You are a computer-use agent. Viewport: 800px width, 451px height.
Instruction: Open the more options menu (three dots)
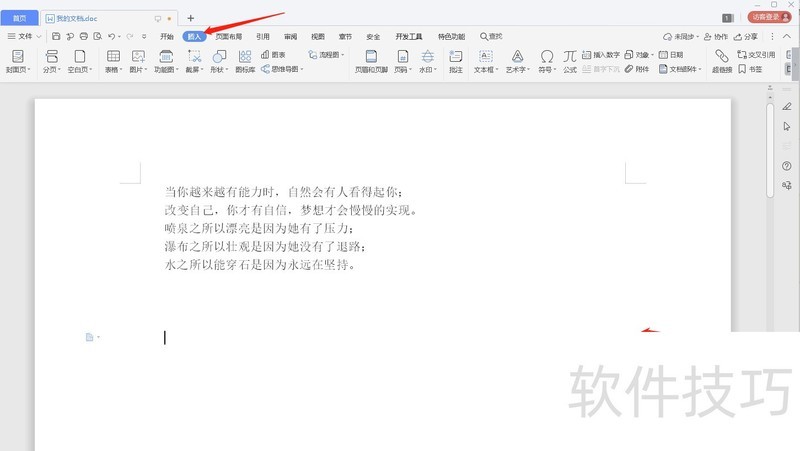pos(772,37)
